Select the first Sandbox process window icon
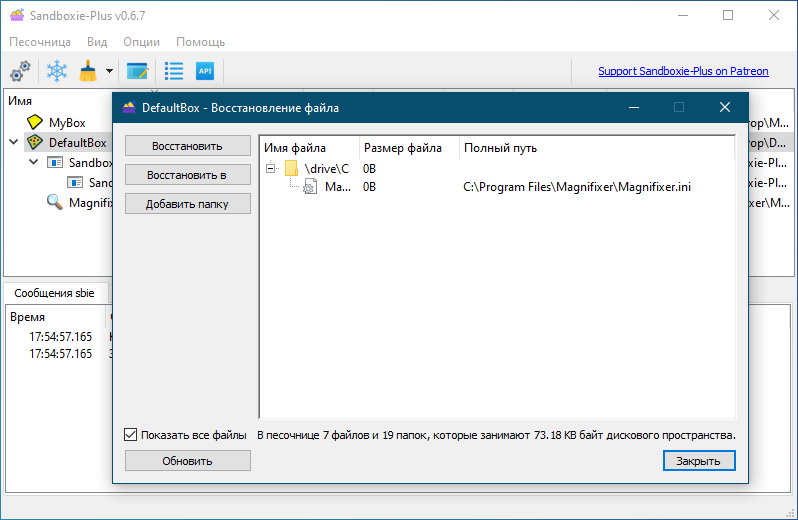This screenshot has width=798, height=520. click(x=54, y=162)
